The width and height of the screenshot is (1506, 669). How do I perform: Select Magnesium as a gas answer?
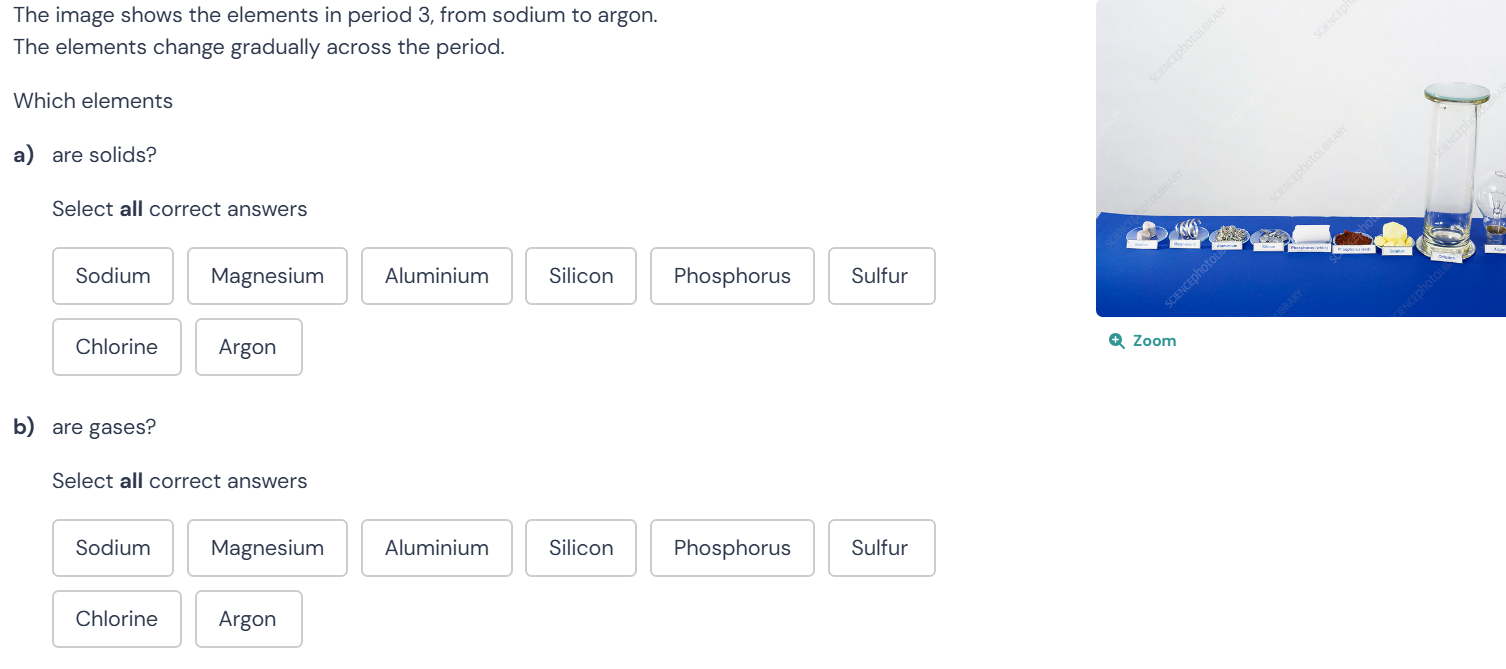[x=267, y=548]
